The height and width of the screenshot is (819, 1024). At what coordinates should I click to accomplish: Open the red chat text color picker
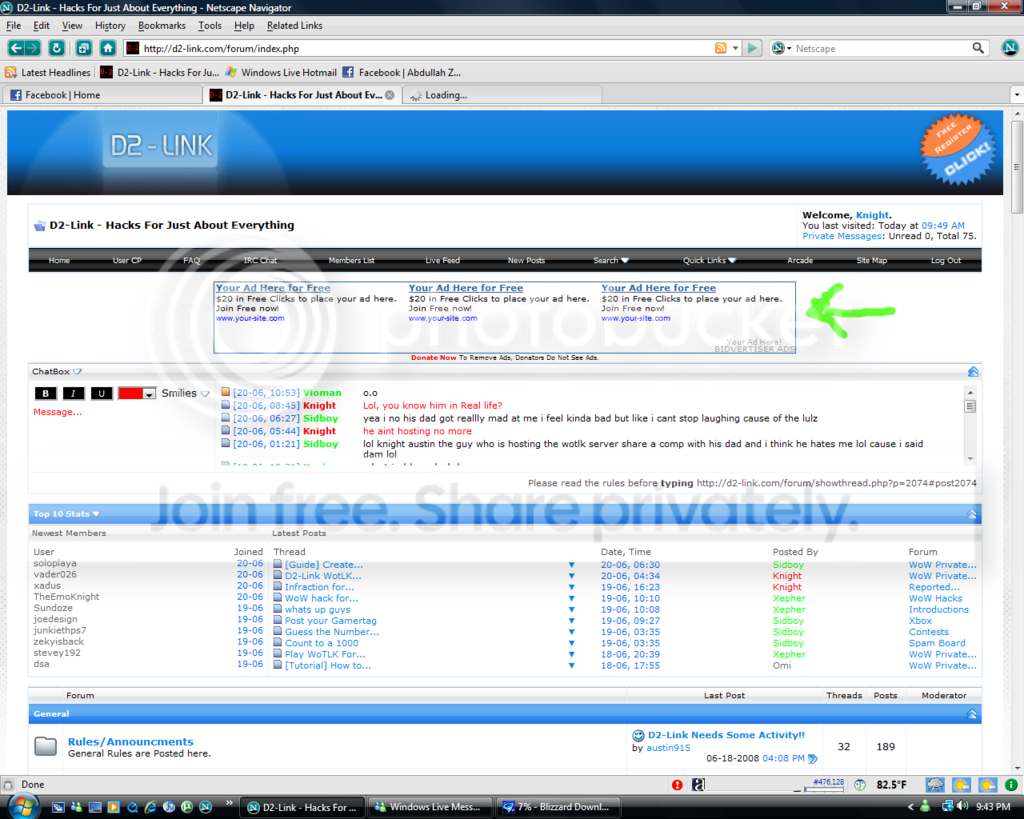click(x=136, y=393)
